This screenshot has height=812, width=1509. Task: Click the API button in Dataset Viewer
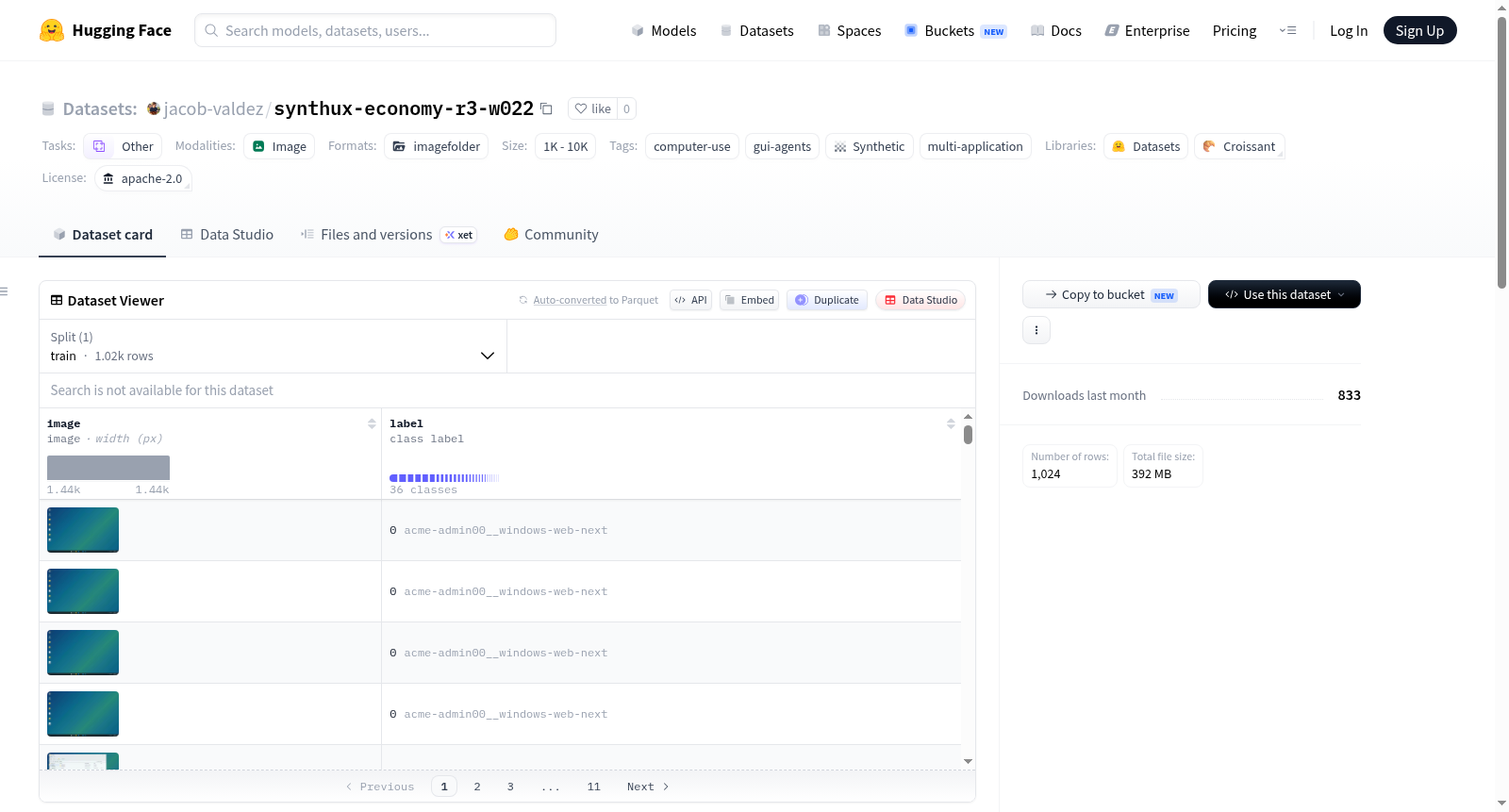click(x=690, y=300)
